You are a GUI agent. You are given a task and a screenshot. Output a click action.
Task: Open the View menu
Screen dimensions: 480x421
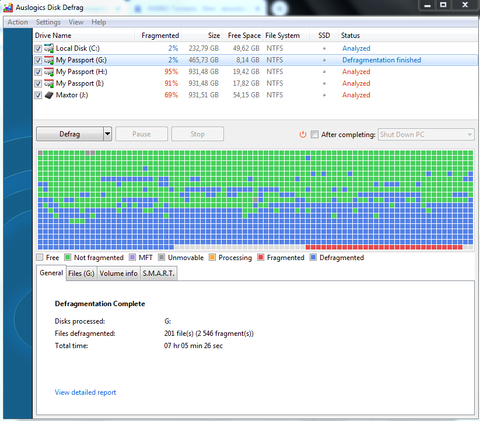click(76, 22)
